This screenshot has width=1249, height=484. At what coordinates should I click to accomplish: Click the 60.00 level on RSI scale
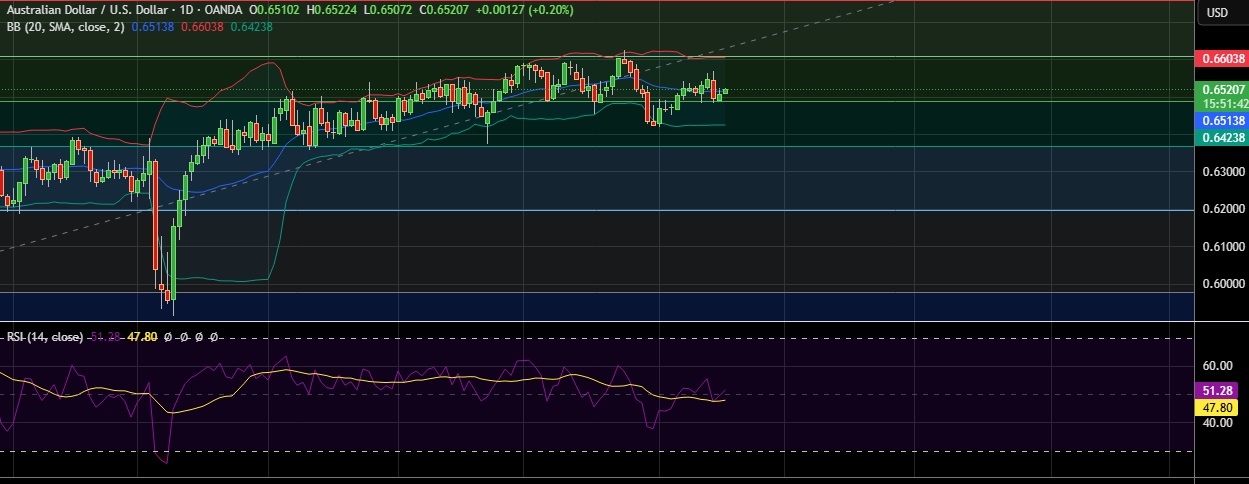click(1218, 366)
